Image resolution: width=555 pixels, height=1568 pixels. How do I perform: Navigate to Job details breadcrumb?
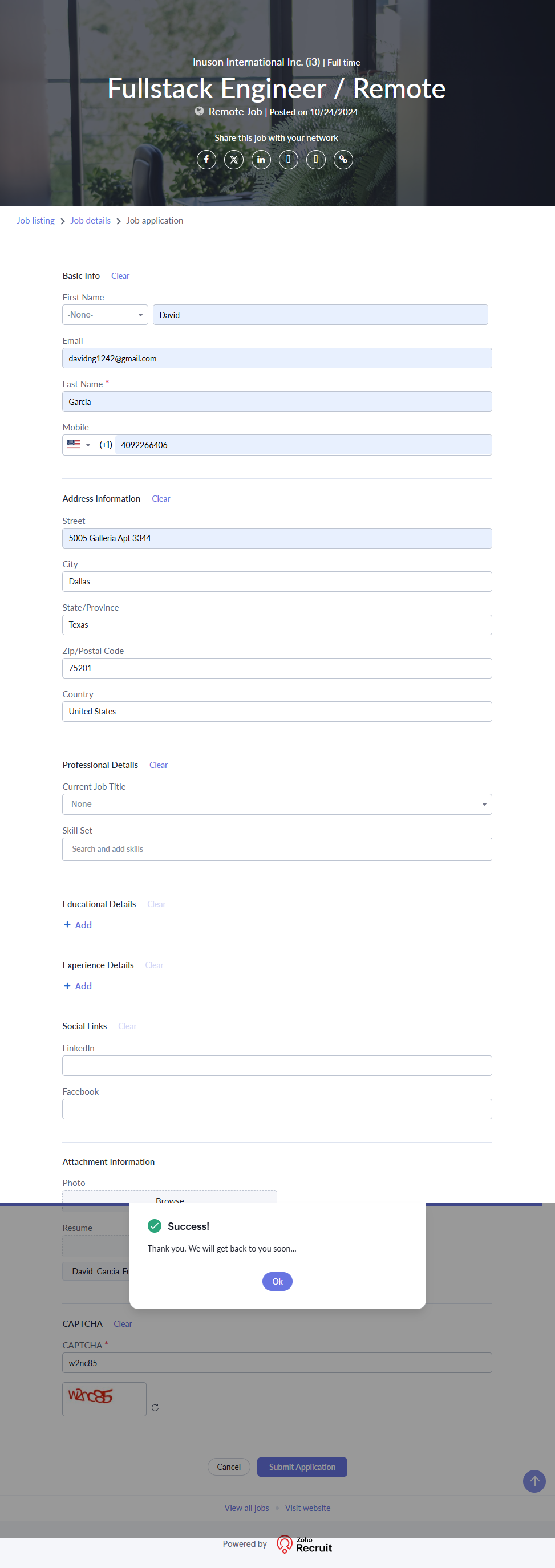(x=90, y=220)
